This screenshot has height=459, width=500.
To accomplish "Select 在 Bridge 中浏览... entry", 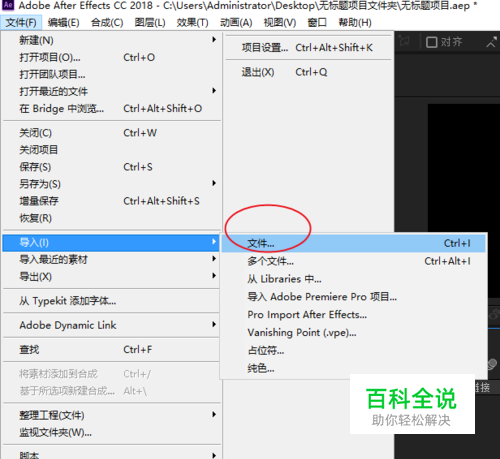I will 112,108.
